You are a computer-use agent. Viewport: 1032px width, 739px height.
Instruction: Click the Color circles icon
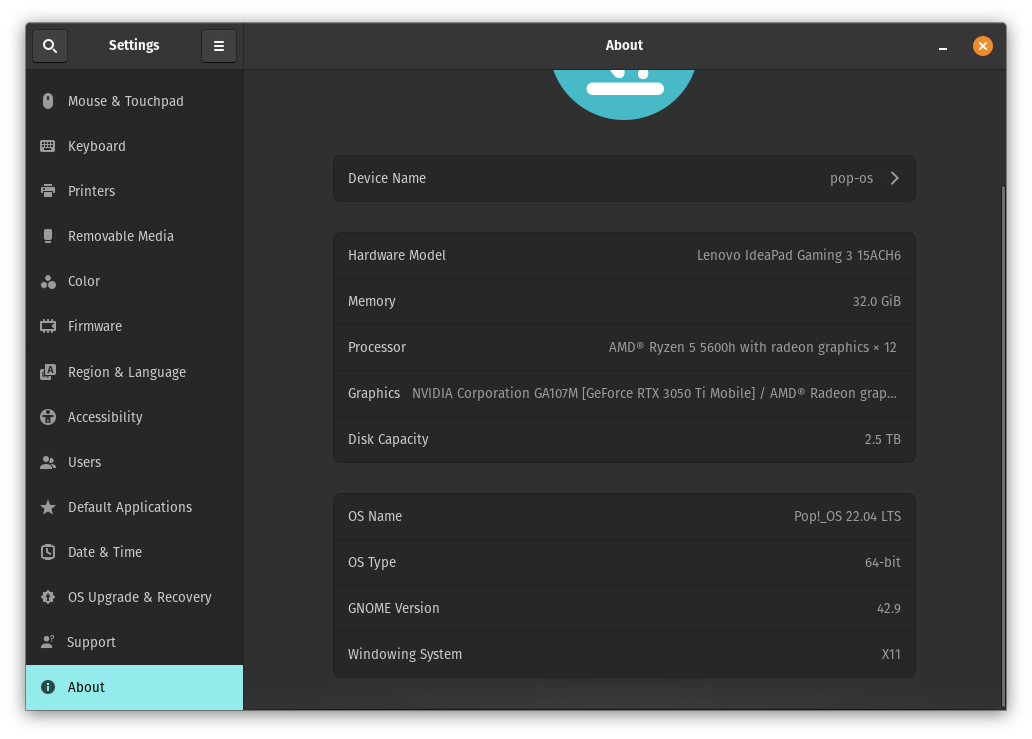pos(48,282)
